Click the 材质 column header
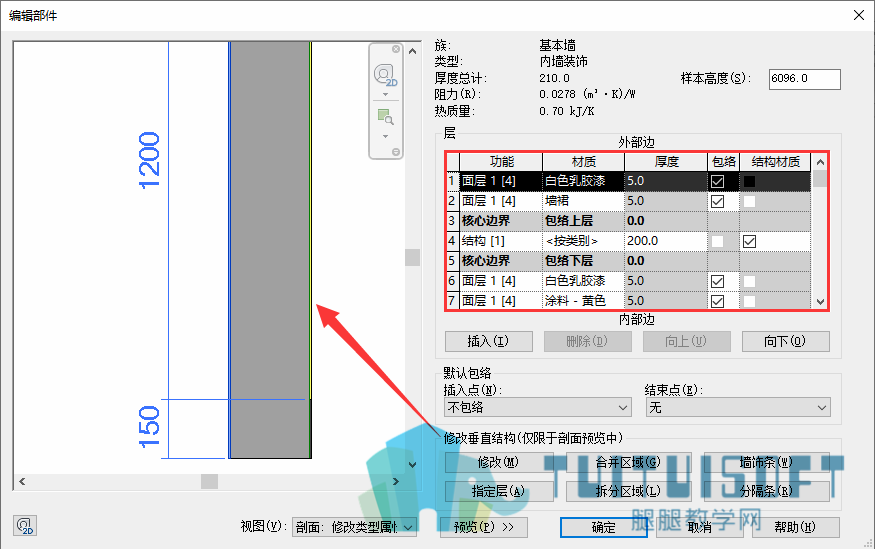875x549 pixels. [584, 162]
